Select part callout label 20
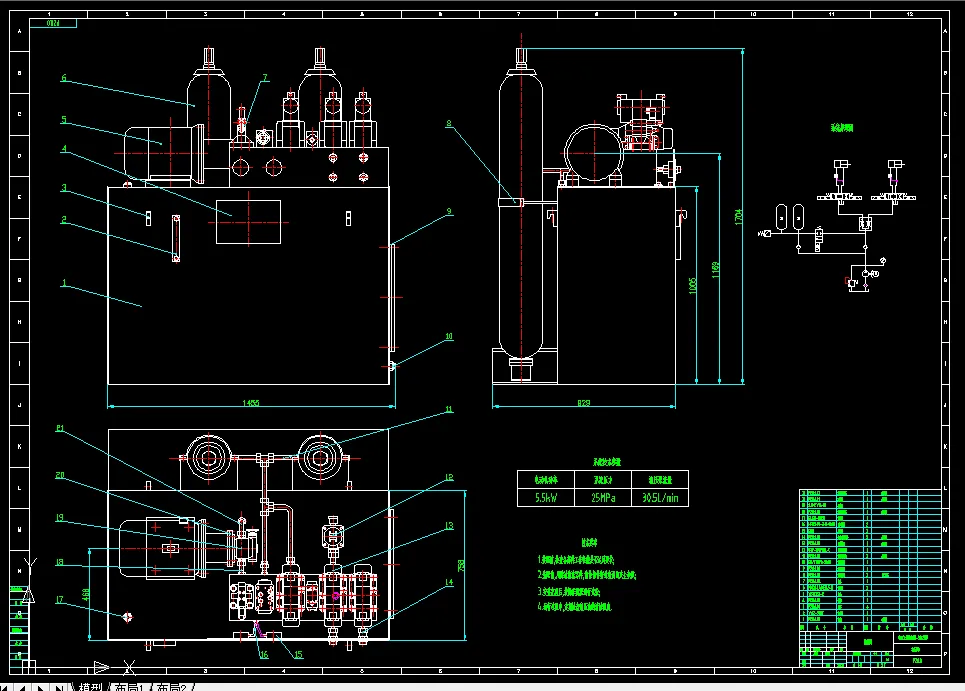Screen dimensions: 965x691 tap(60, 475)
